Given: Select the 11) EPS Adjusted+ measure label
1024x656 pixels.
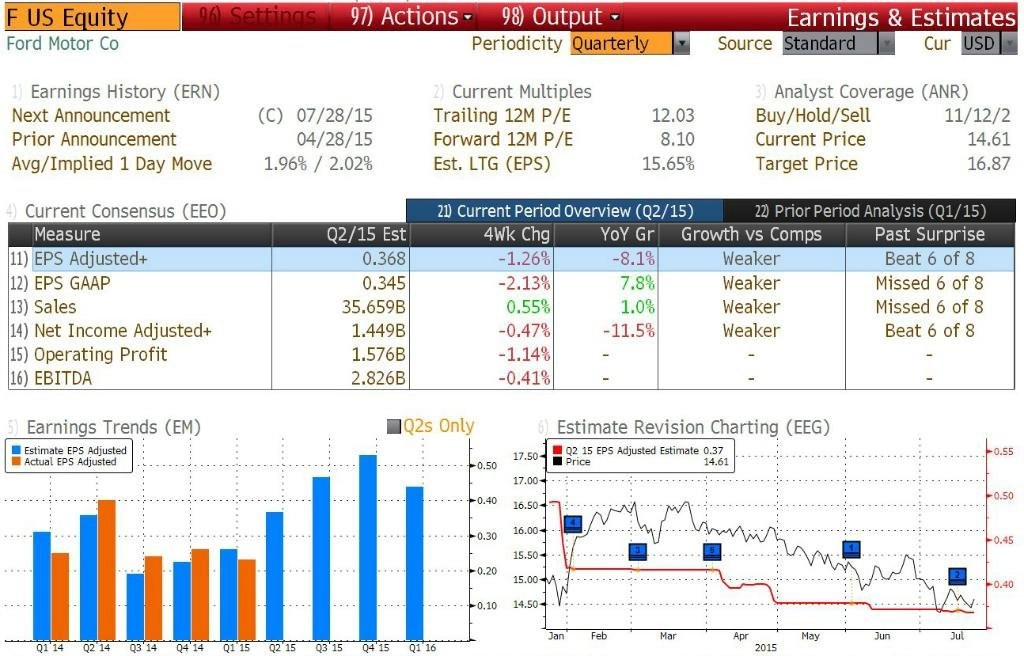Looking at the screenshot, I should click(91, 259).
